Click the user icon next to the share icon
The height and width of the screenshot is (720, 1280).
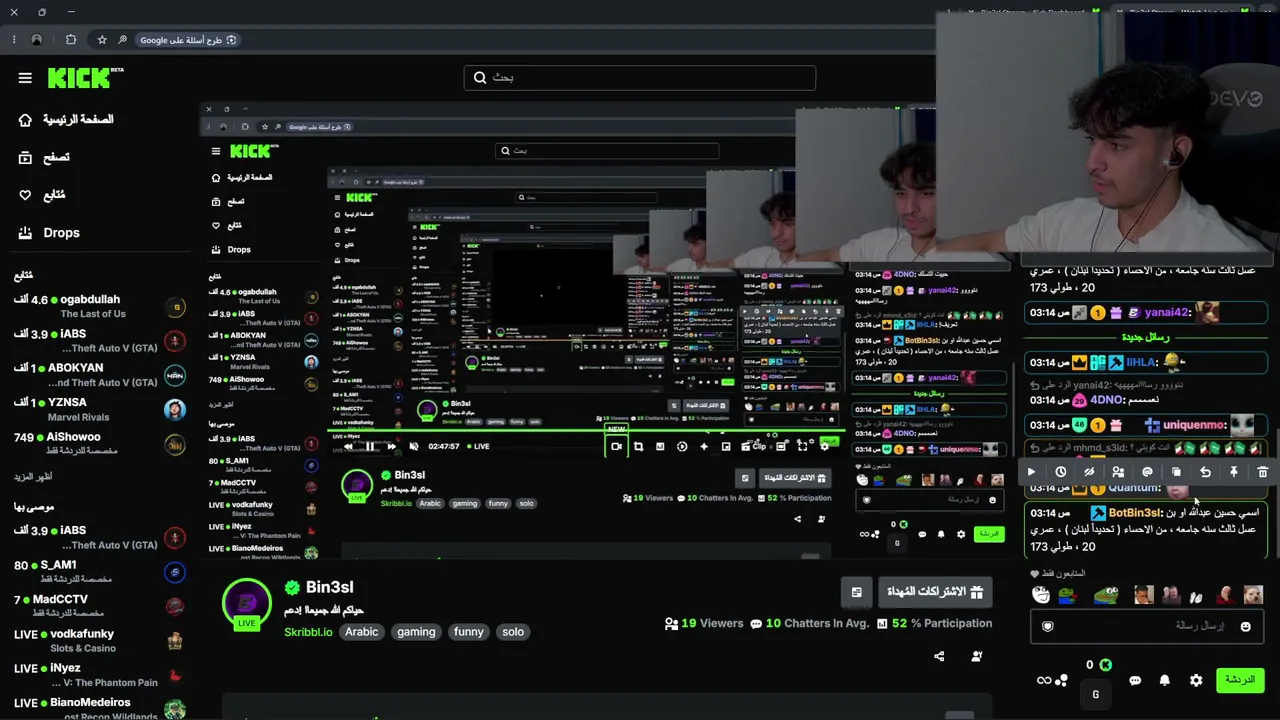pyautogui.click(x=977, y=657)
